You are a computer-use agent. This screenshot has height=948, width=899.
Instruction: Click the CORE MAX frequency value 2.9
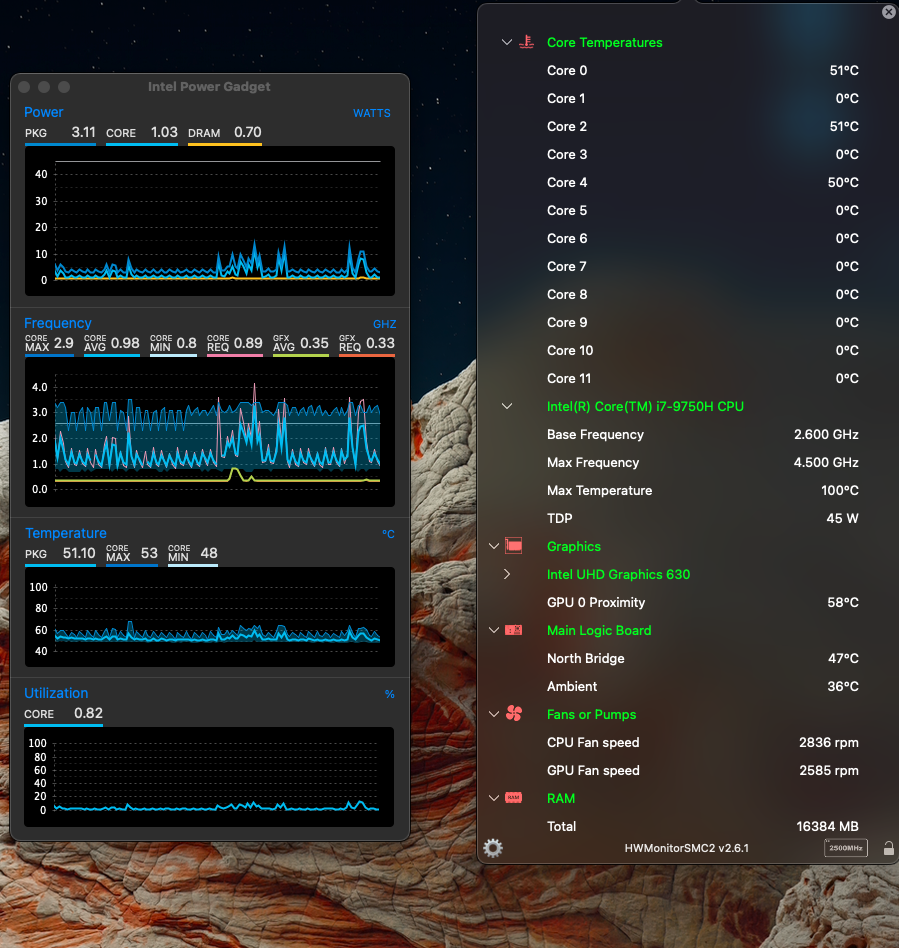pos(63,343)
